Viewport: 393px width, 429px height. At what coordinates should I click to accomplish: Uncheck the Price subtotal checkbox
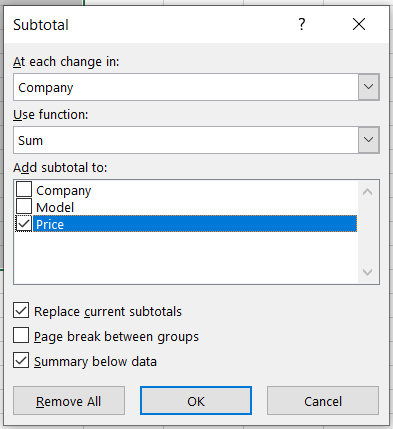[x=24, y=224]
